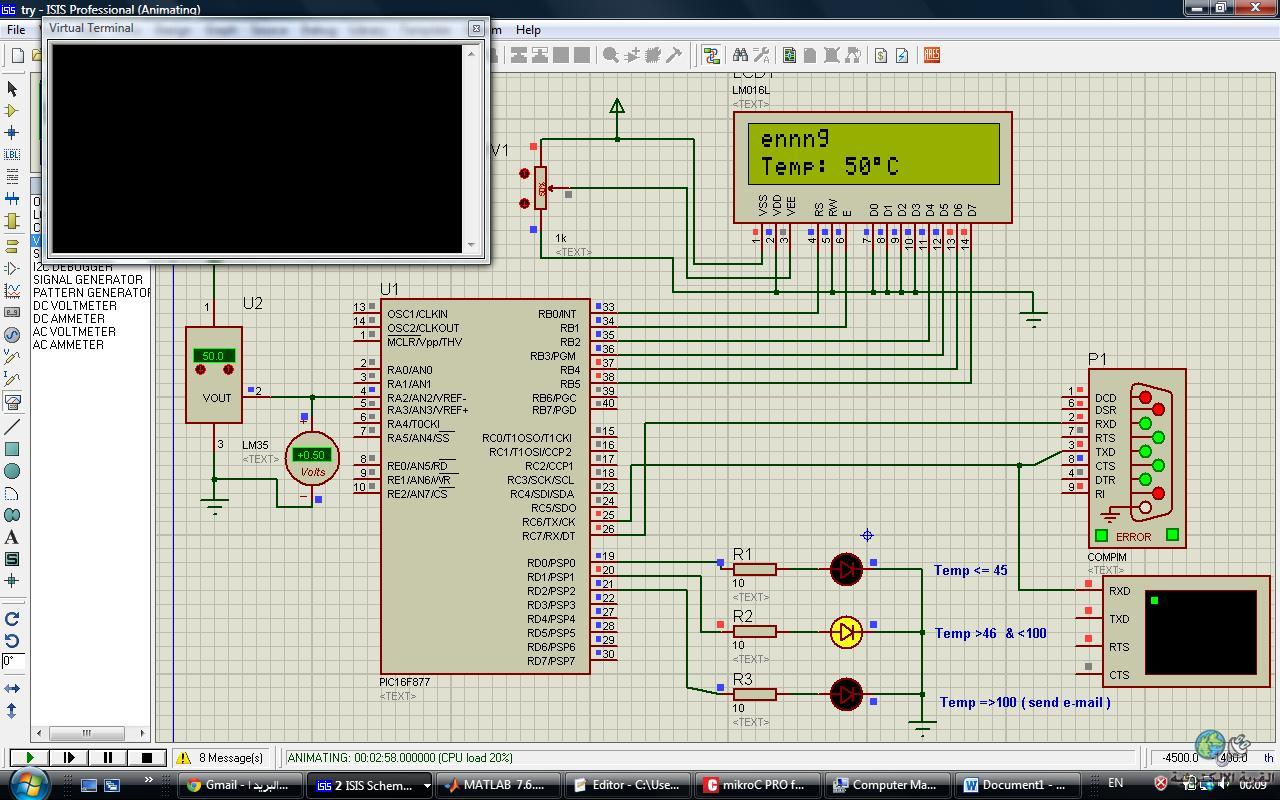Open the 8 Message(s) simulation log
Viewport: 1280px width, 800px height.
click(222, 758)
